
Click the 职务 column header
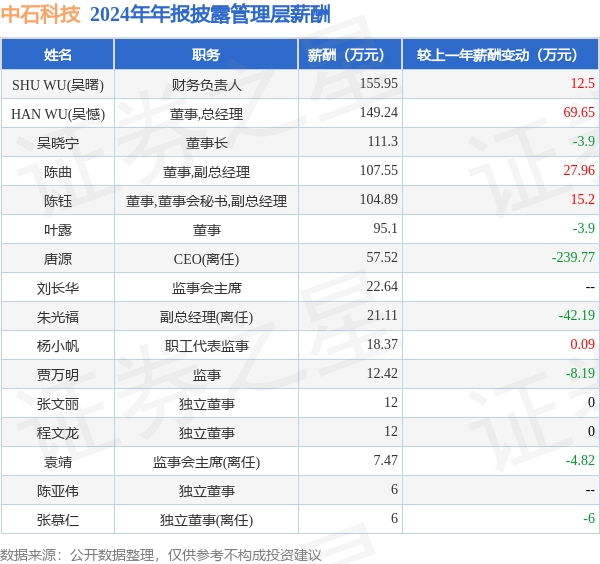tap(206, 55)
